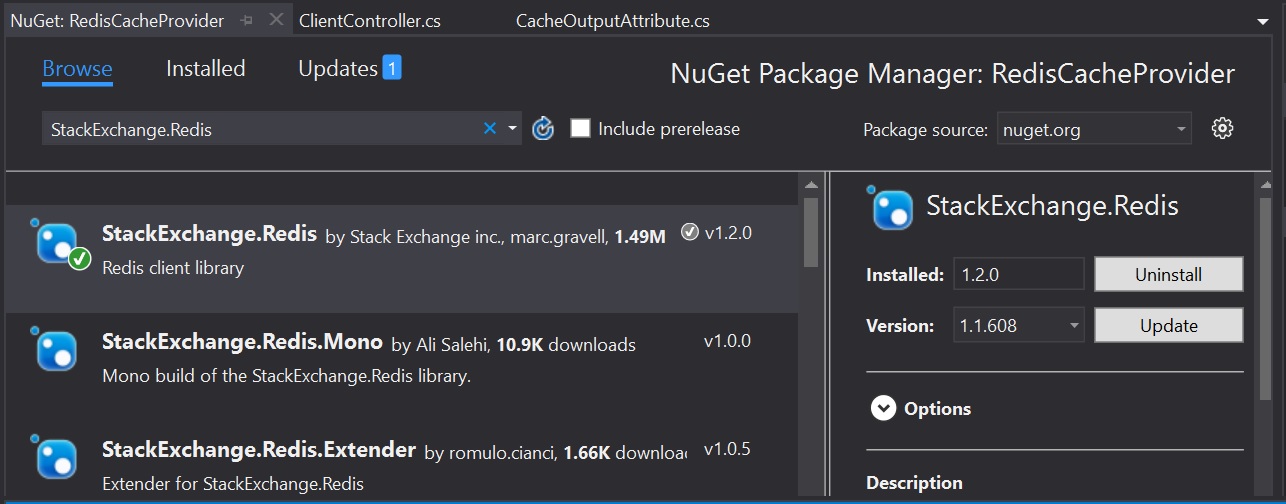Switch to the Installed tab

pos(205,69)
